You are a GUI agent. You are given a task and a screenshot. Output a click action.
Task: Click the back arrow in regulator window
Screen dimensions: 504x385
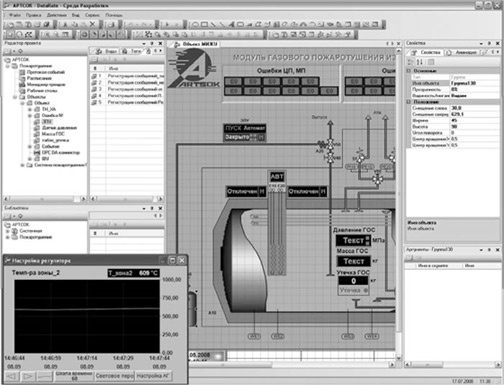[x=12, y=376]
